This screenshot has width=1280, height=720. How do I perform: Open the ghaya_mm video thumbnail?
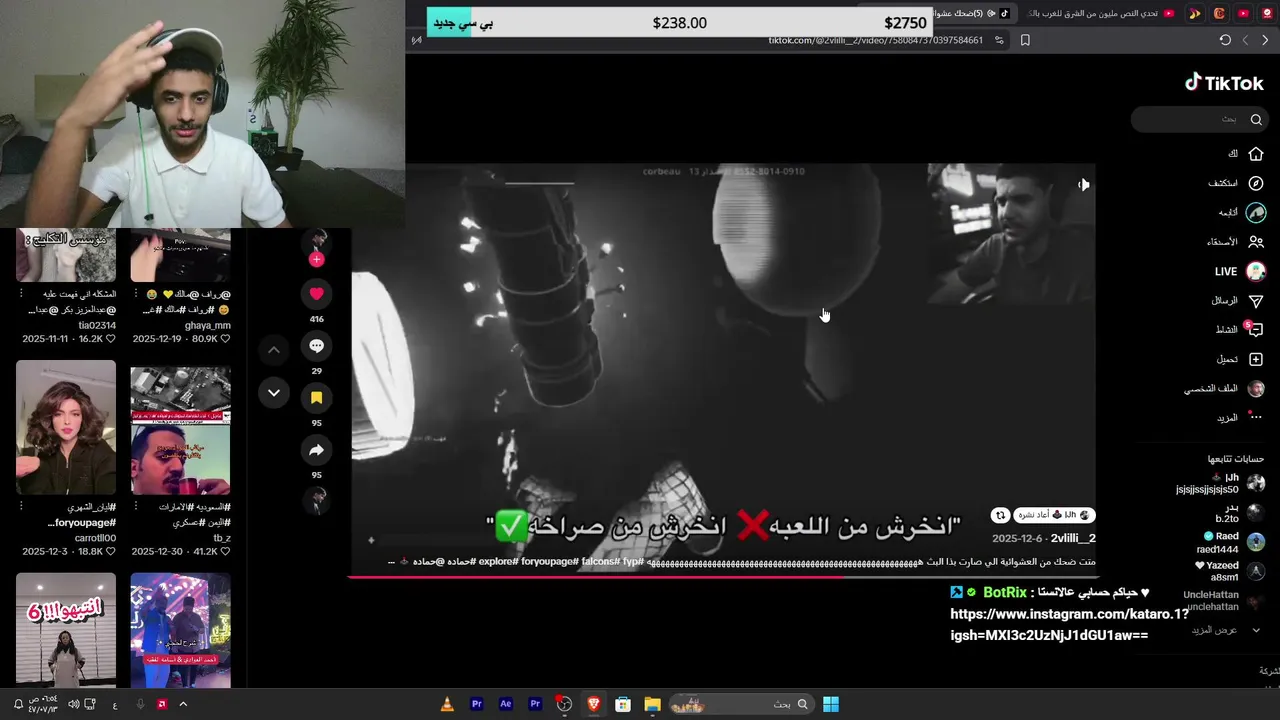180,255
